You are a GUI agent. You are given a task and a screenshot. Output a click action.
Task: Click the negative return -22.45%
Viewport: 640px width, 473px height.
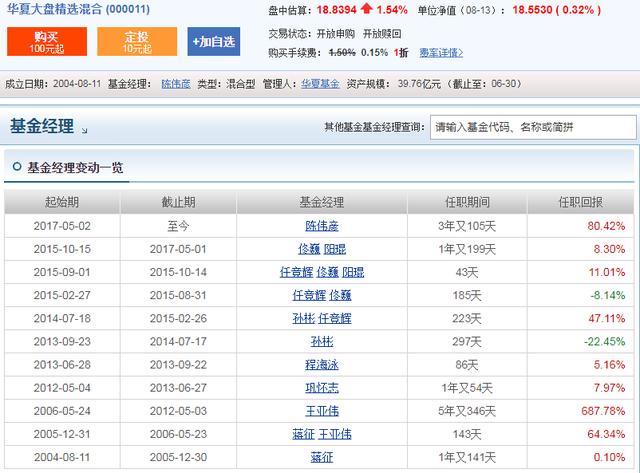[604, 342]
